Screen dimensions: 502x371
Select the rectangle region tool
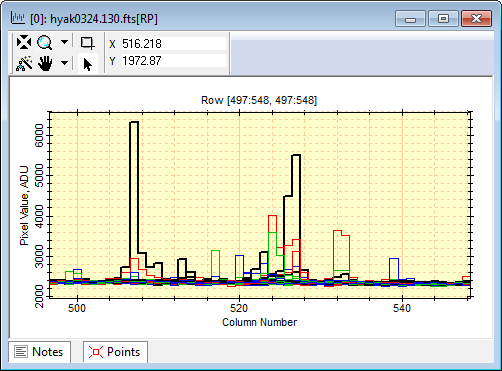(x=87, y=43)
